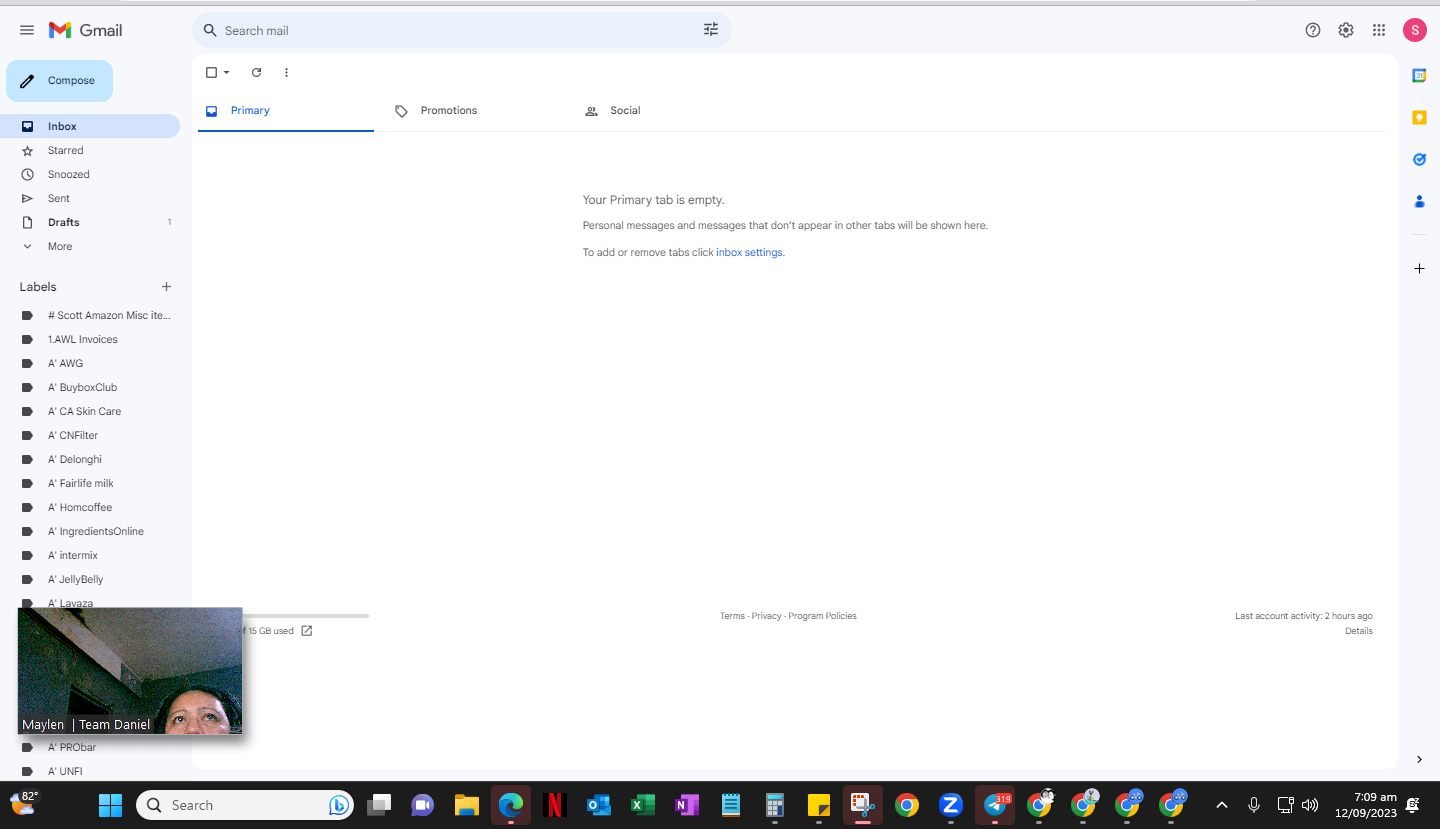
Task: Open Telegram from the taskbar
Action: click(995, 805)
